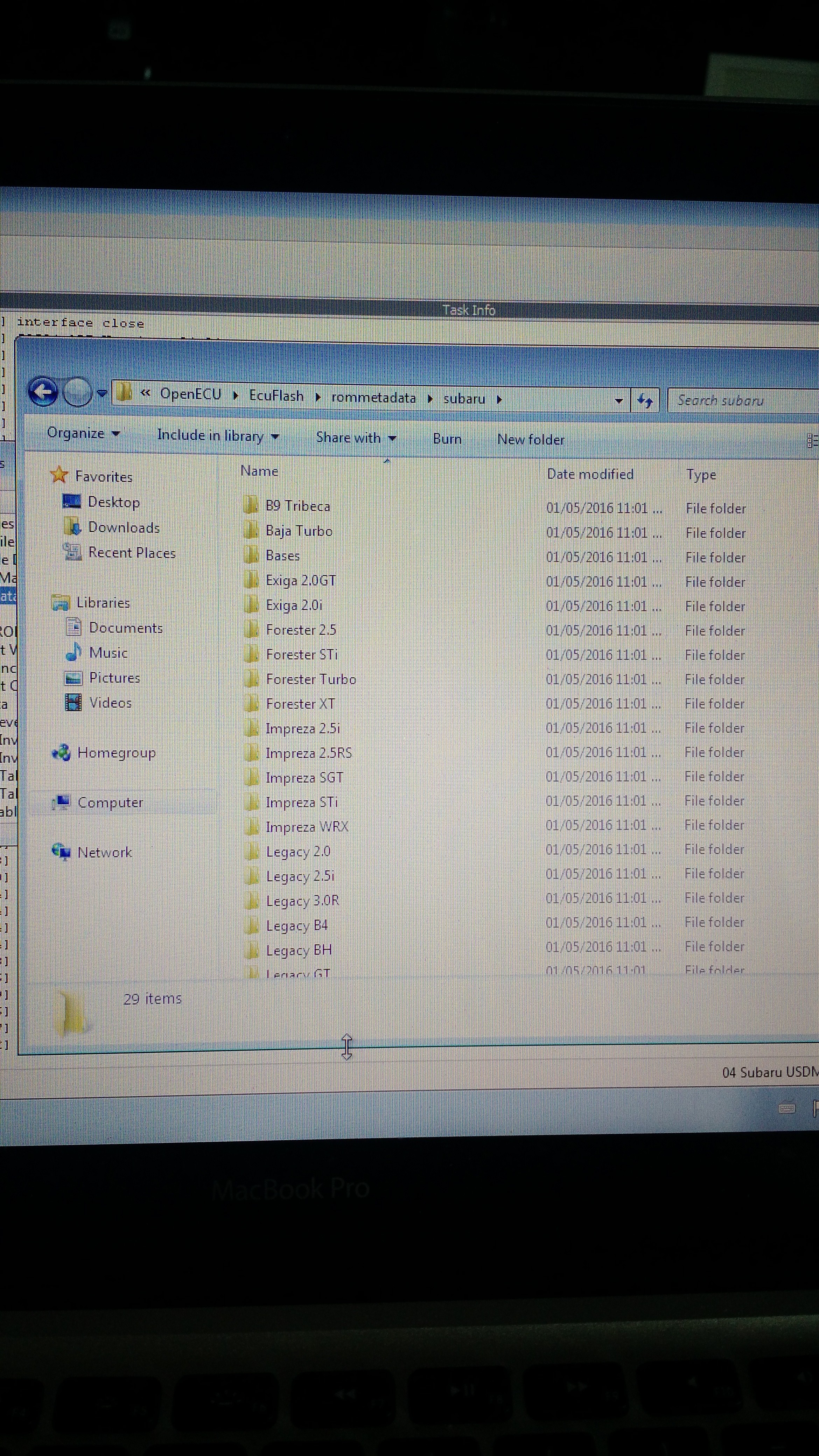Sort by the Type column header
This screenshot has height=1456, width=819.
point(701,475)
